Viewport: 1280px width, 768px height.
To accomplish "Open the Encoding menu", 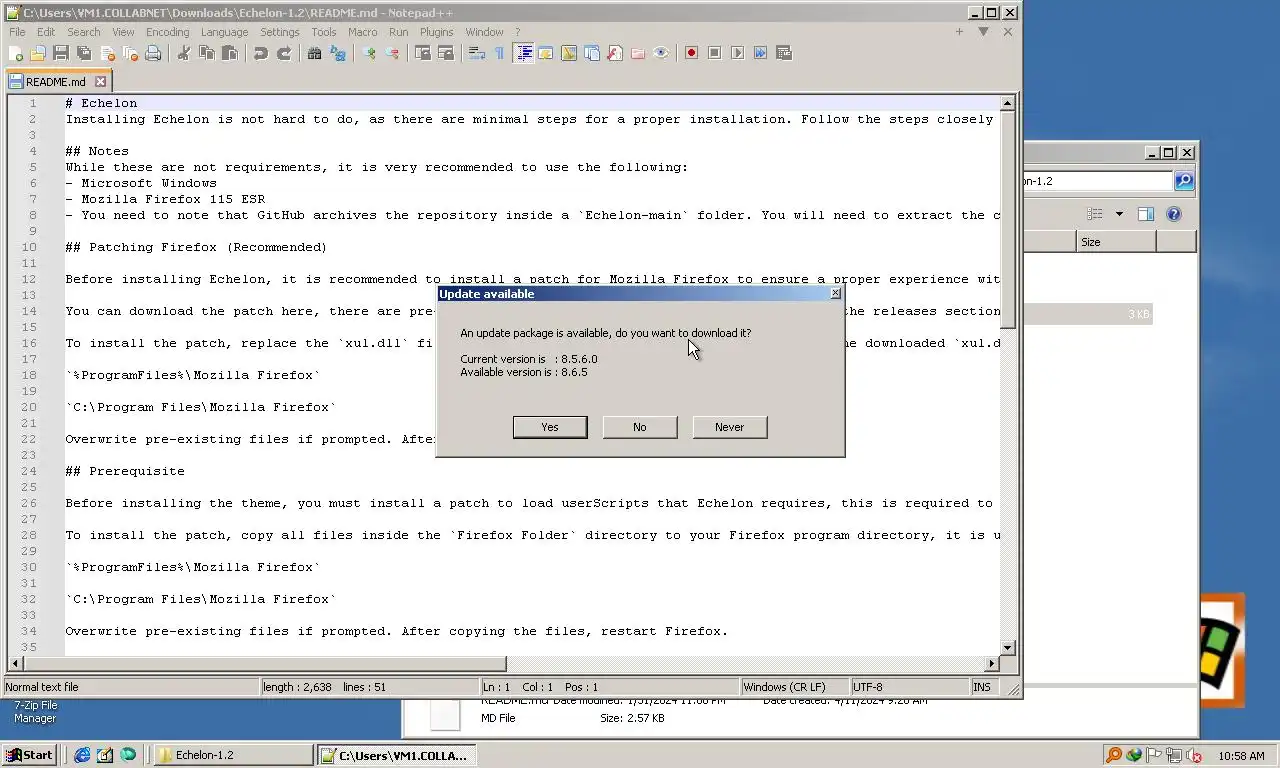I will pos(167,32).
